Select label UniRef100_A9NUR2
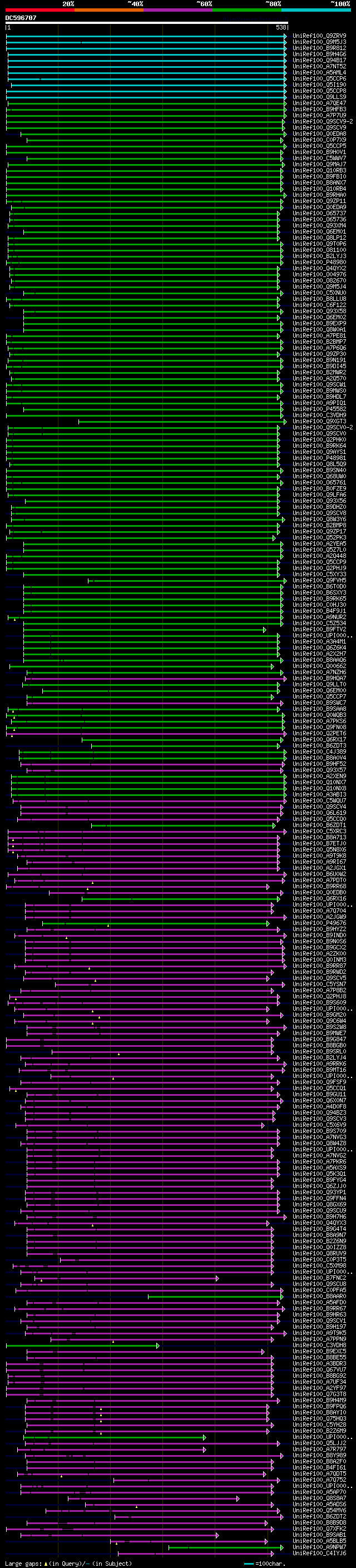The width and height of the screenshot is (356, 1568). [x=319, y=617]
